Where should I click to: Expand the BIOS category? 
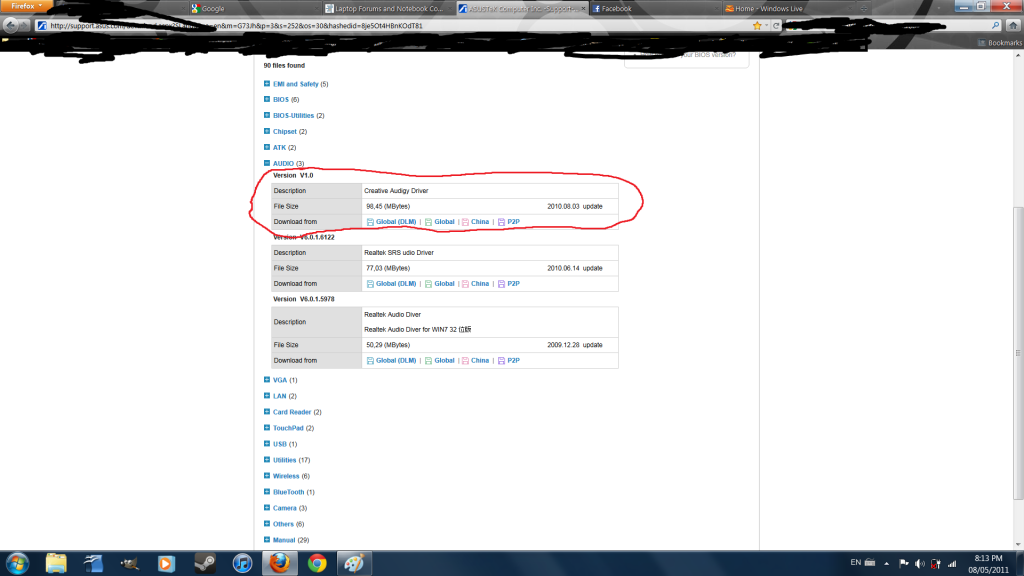click(x=266, y=99)
